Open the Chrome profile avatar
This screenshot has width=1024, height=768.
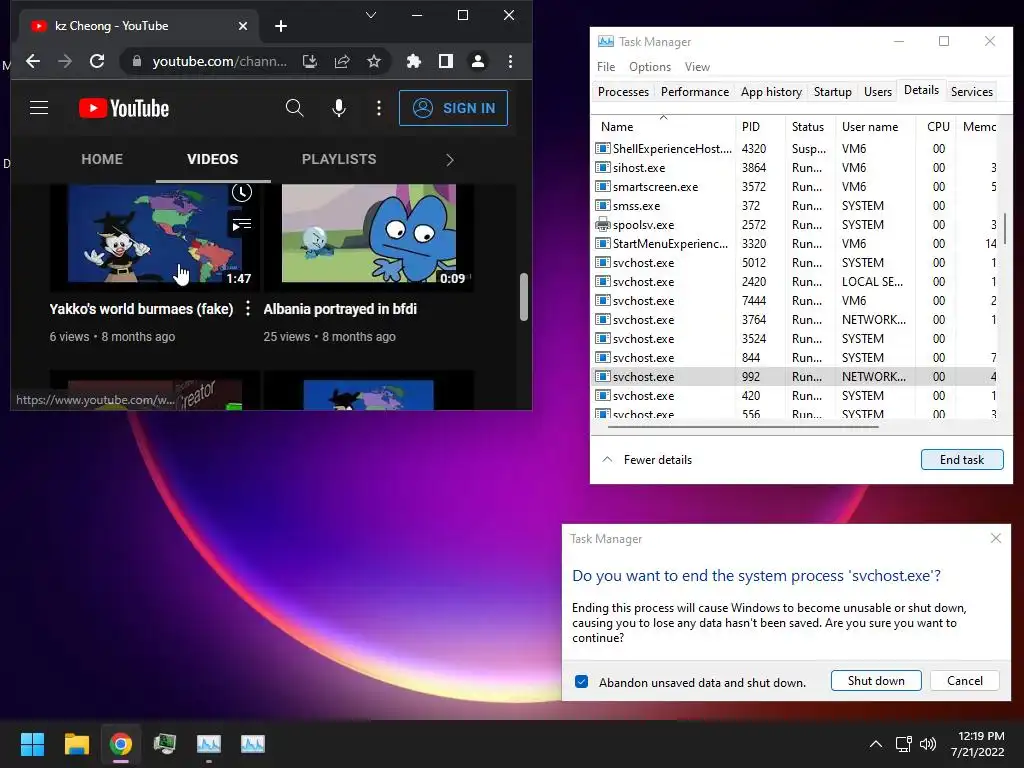tap(477, 61)
